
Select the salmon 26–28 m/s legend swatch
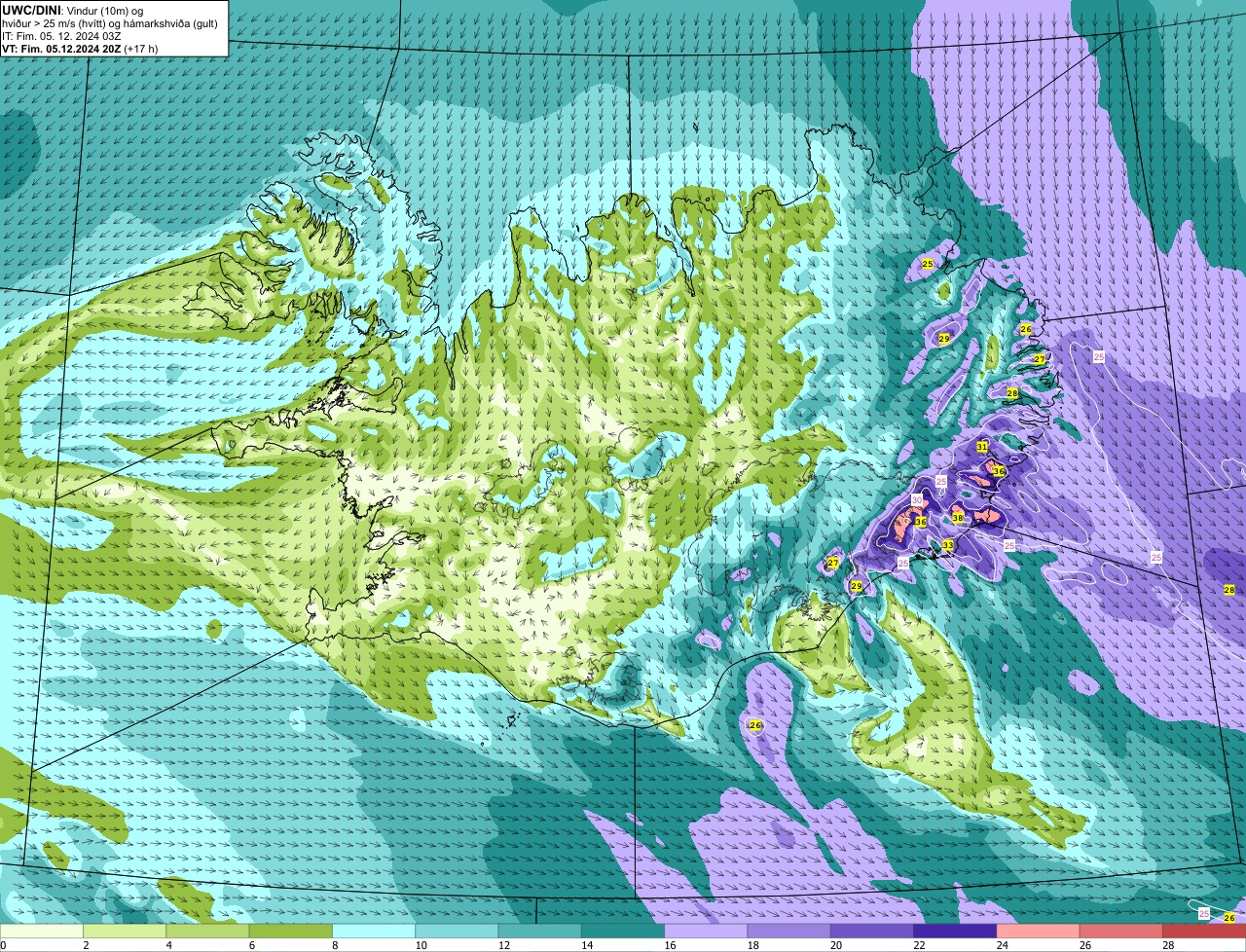(x=1121, y=931)
